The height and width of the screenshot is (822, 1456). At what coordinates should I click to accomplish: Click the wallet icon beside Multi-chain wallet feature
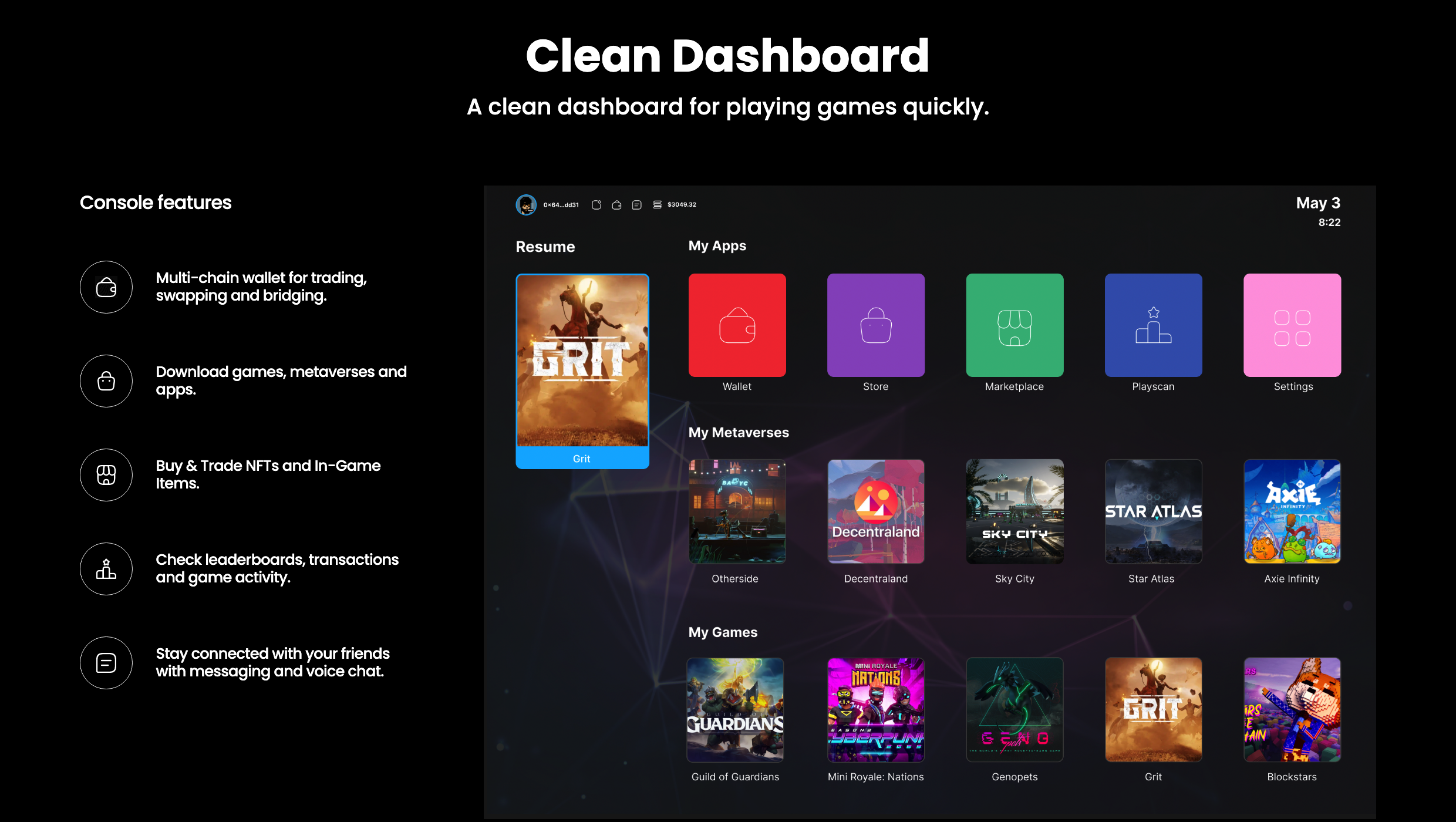pos(106,287)
